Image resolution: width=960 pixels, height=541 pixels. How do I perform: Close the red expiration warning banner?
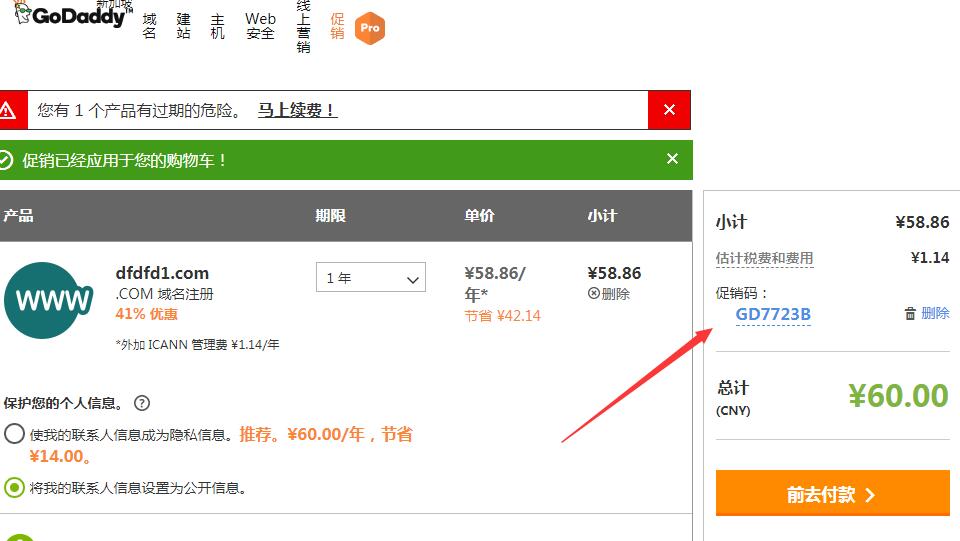(669, 110)
